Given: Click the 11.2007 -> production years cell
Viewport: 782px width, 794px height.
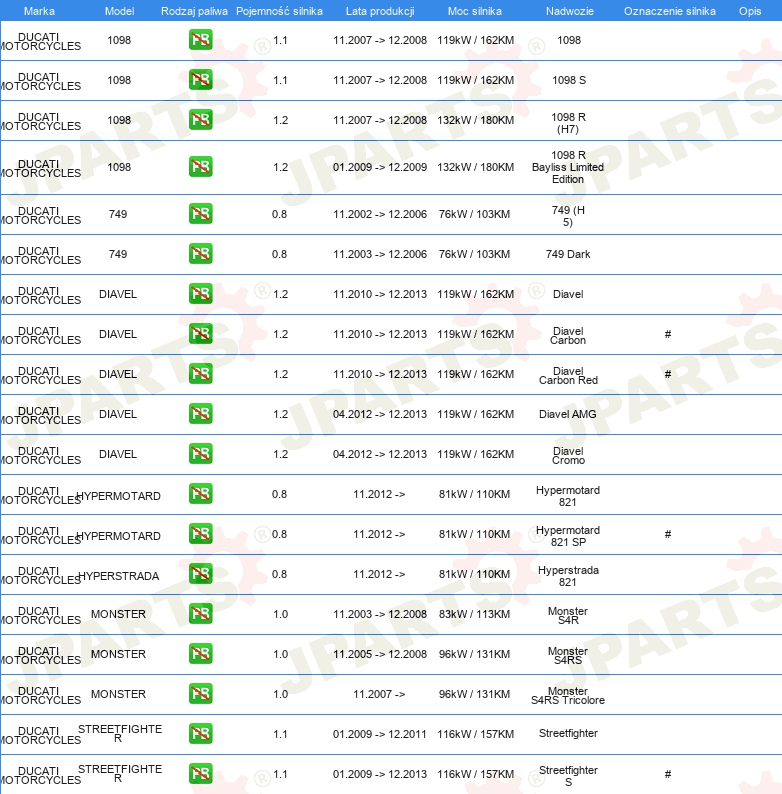Looking at the screenshot, I should [x=379, y=694].
